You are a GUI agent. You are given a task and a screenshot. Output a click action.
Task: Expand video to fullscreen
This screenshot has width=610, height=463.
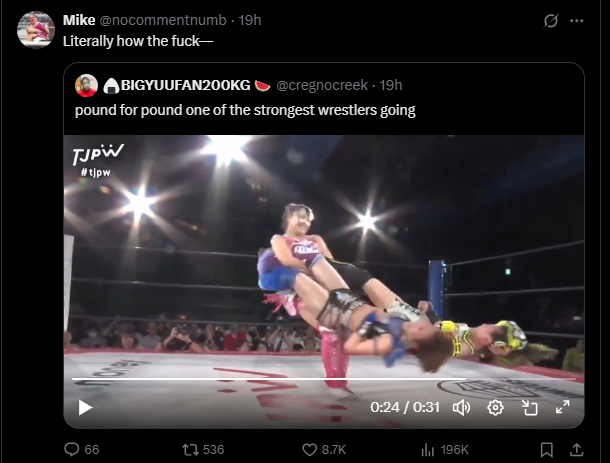point(563,407)
